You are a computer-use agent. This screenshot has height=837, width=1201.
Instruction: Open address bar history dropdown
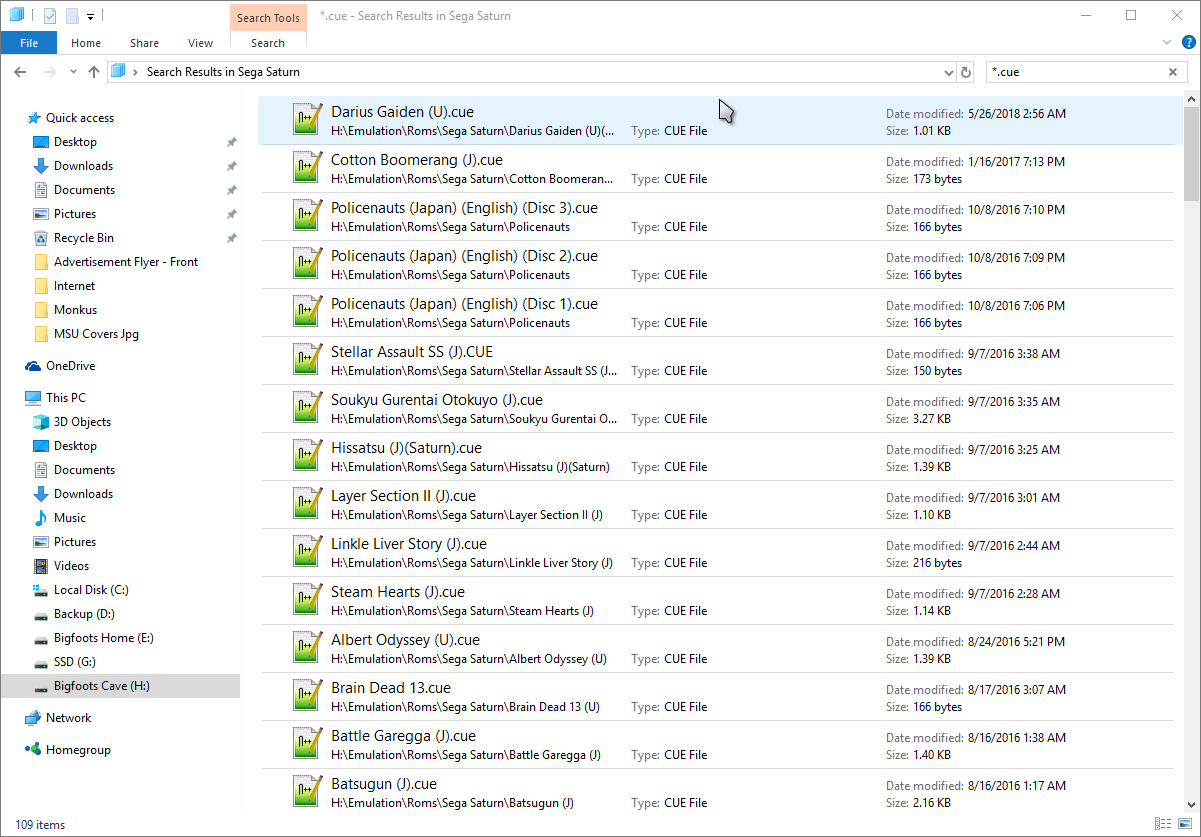[x=949, y=72]
